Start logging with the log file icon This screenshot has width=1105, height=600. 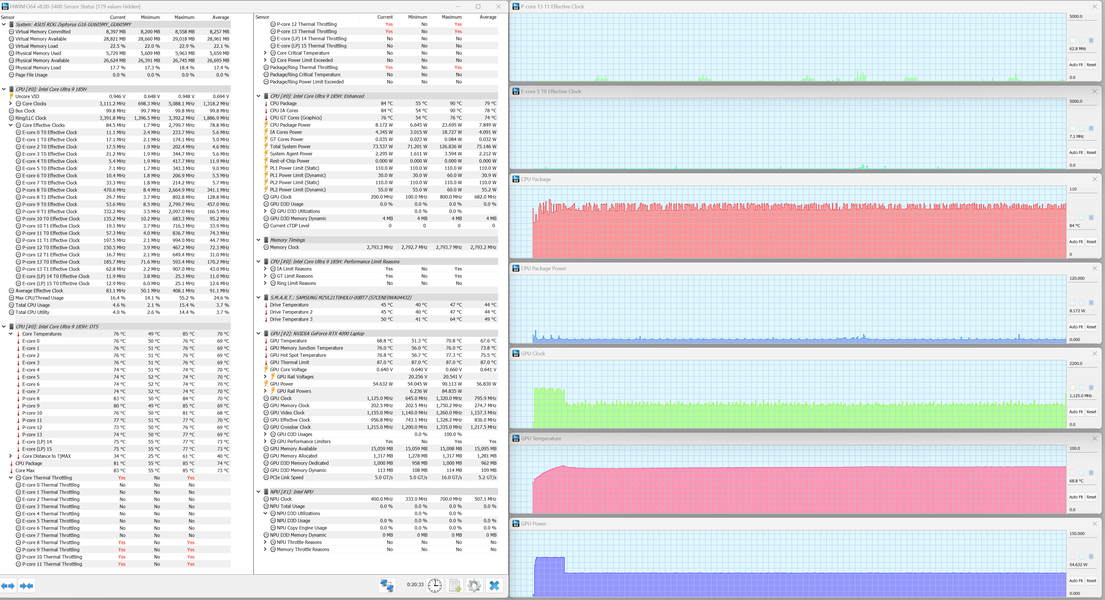[455, 585]
